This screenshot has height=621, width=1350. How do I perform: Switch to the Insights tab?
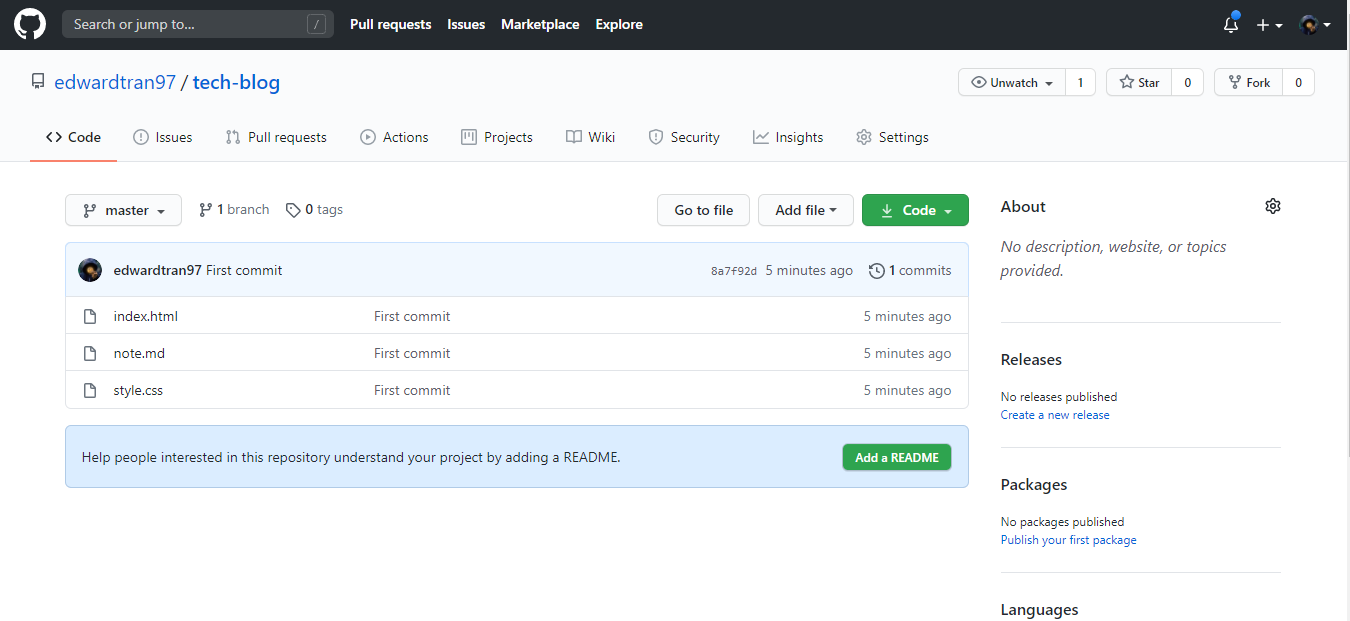[788, 137]
